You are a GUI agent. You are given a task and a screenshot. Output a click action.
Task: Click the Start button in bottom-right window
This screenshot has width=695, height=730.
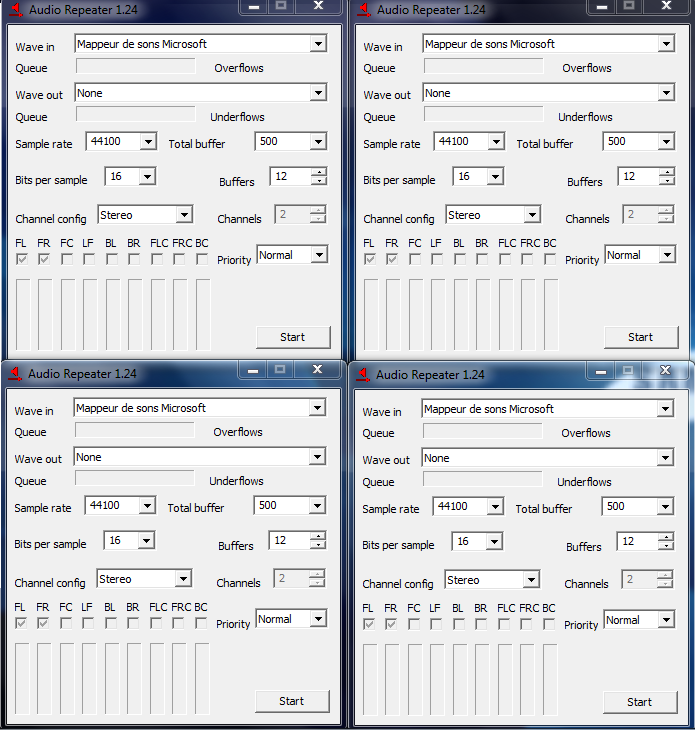pos(641,702)
